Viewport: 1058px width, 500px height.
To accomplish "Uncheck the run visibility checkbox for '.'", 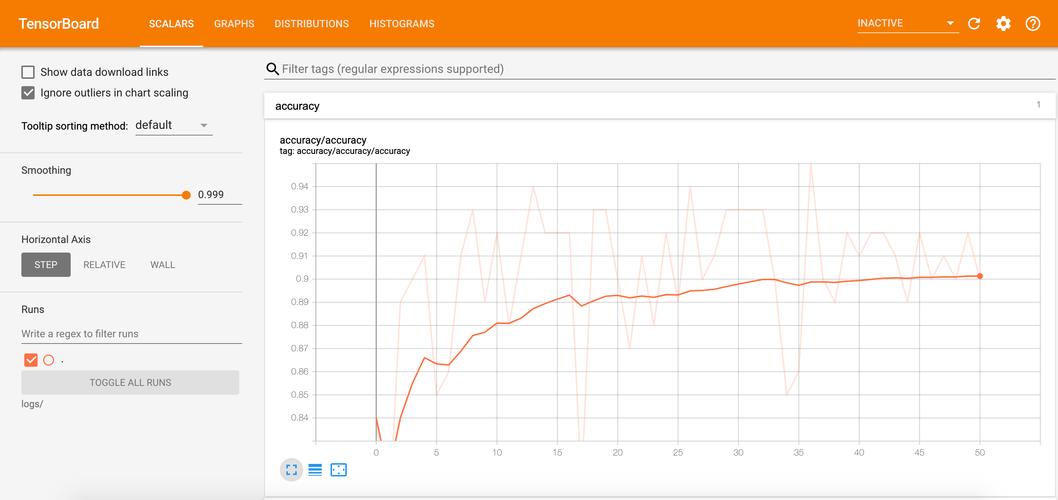I will (30, 360).
